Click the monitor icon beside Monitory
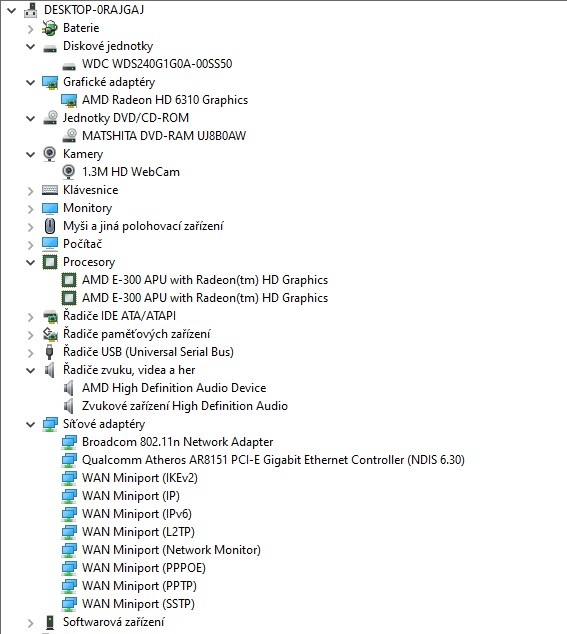Image resolution: width=567 pixels, height=634 pixels. tap(50, 208)
